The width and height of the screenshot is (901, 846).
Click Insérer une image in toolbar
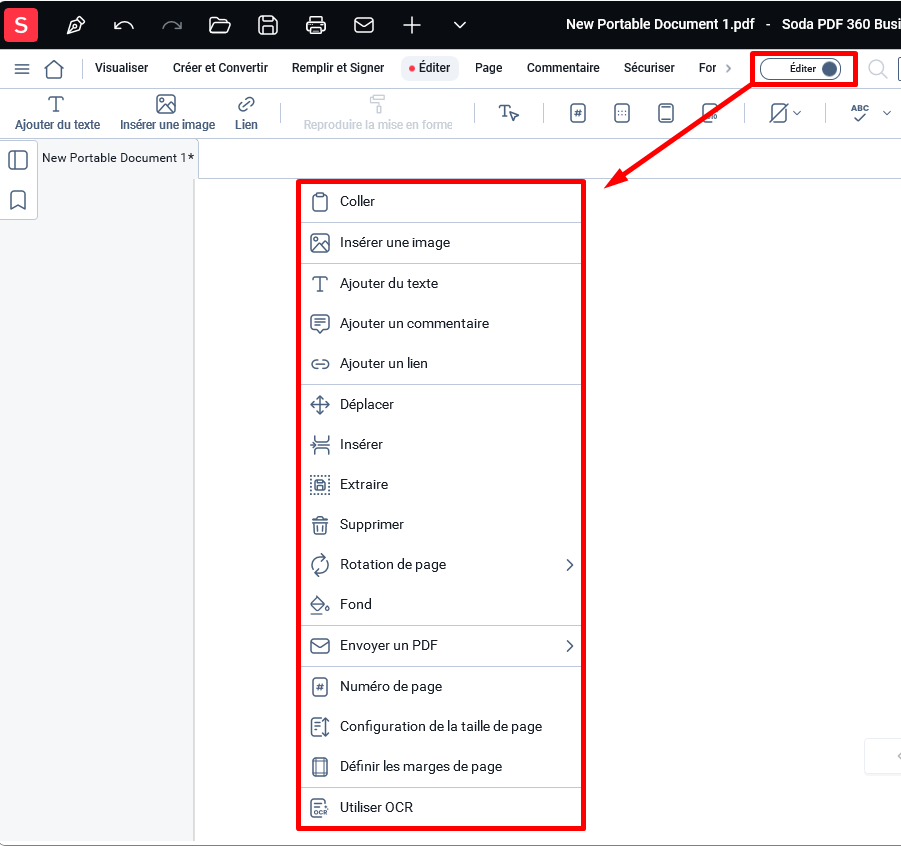pos(167,113)
